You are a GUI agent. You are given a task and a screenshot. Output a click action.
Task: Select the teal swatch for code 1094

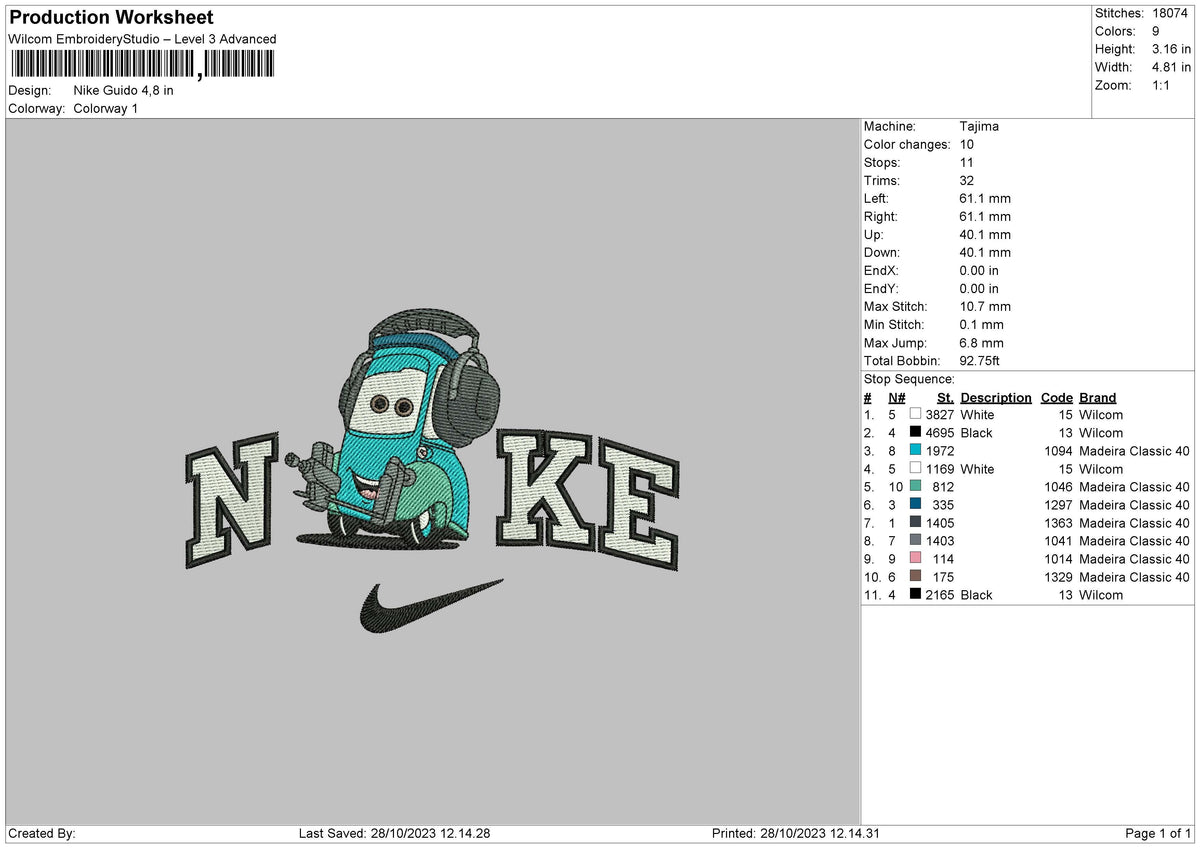915,450
